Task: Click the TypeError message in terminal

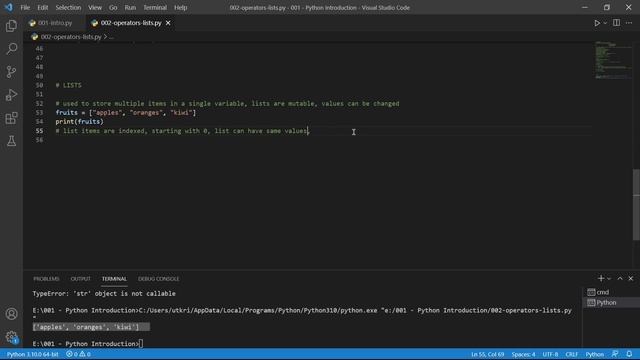Action: [x=104, y=293]
